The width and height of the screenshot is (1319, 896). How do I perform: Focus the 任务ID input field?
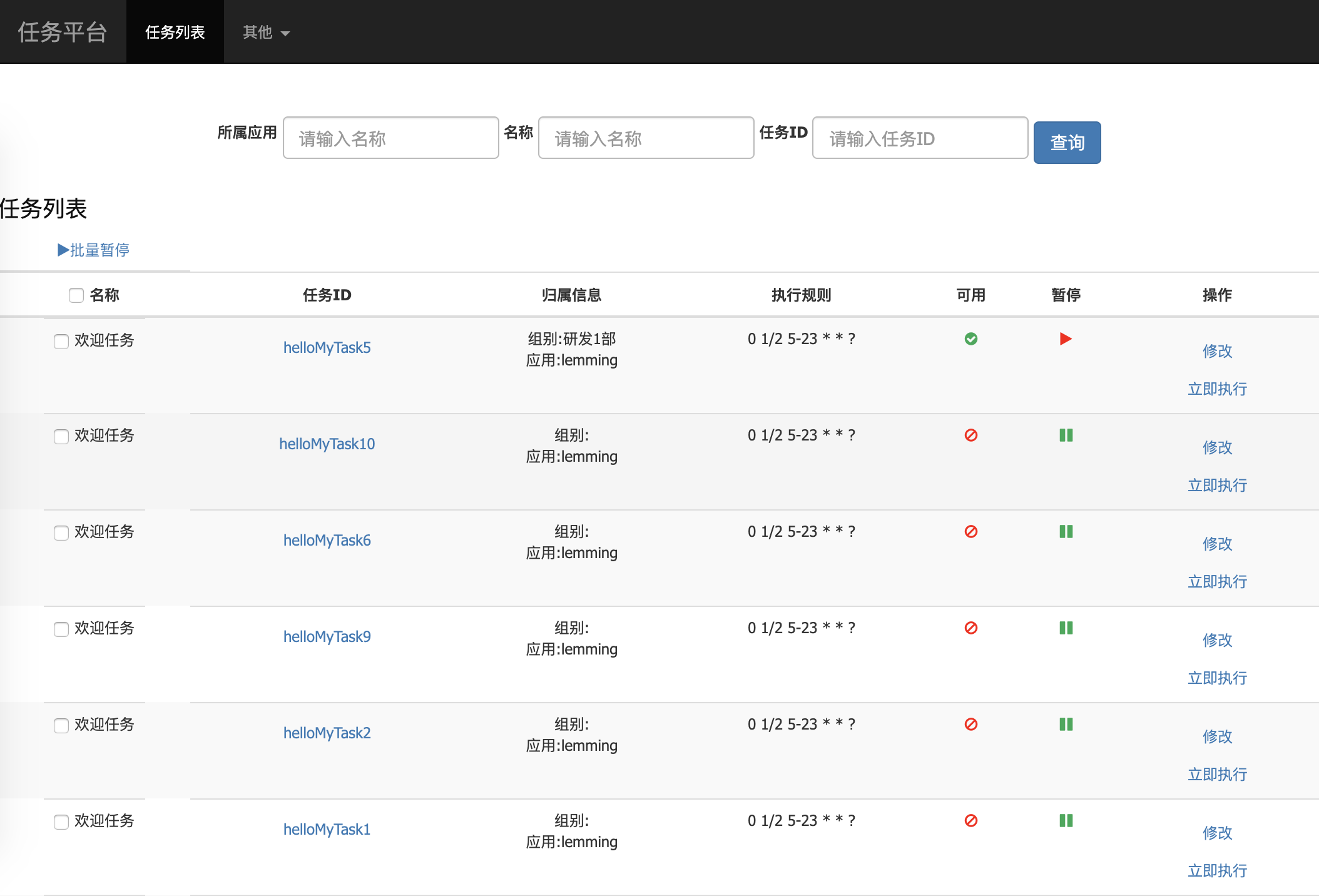click(x=919, y=138)
